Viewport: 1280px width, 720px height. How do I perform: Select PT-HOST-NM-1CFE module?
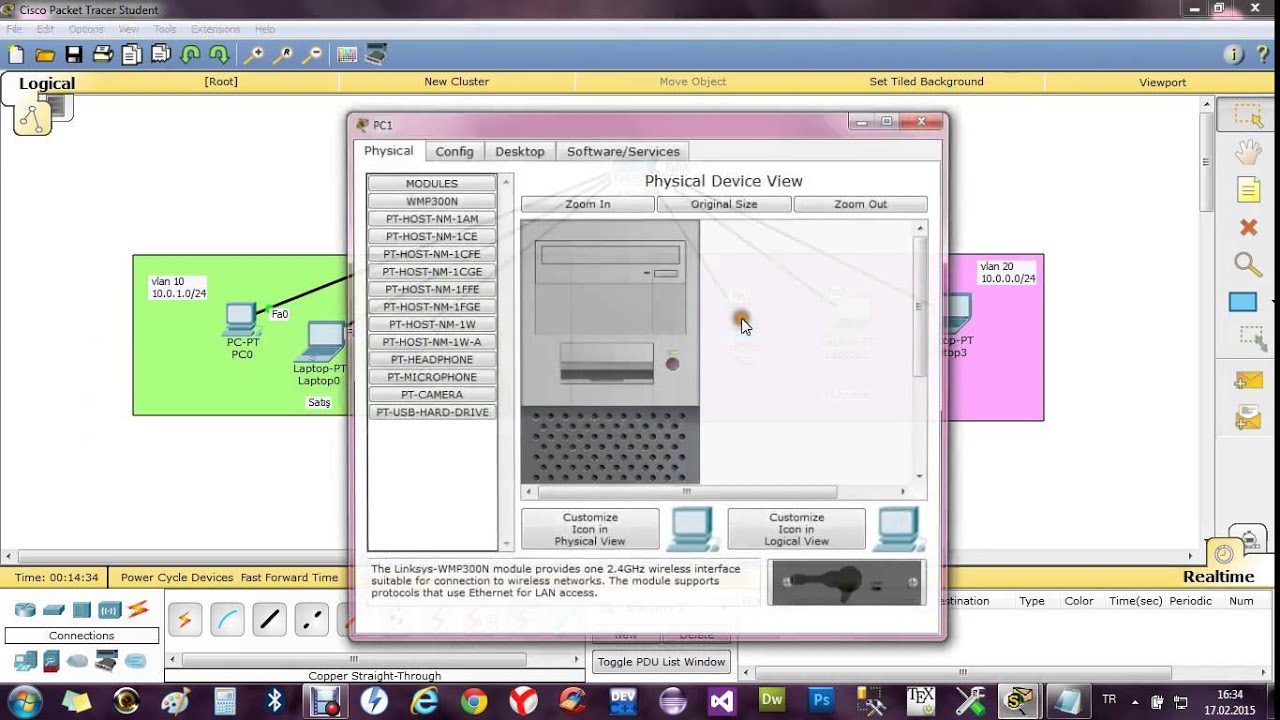[x=432, y=254]
